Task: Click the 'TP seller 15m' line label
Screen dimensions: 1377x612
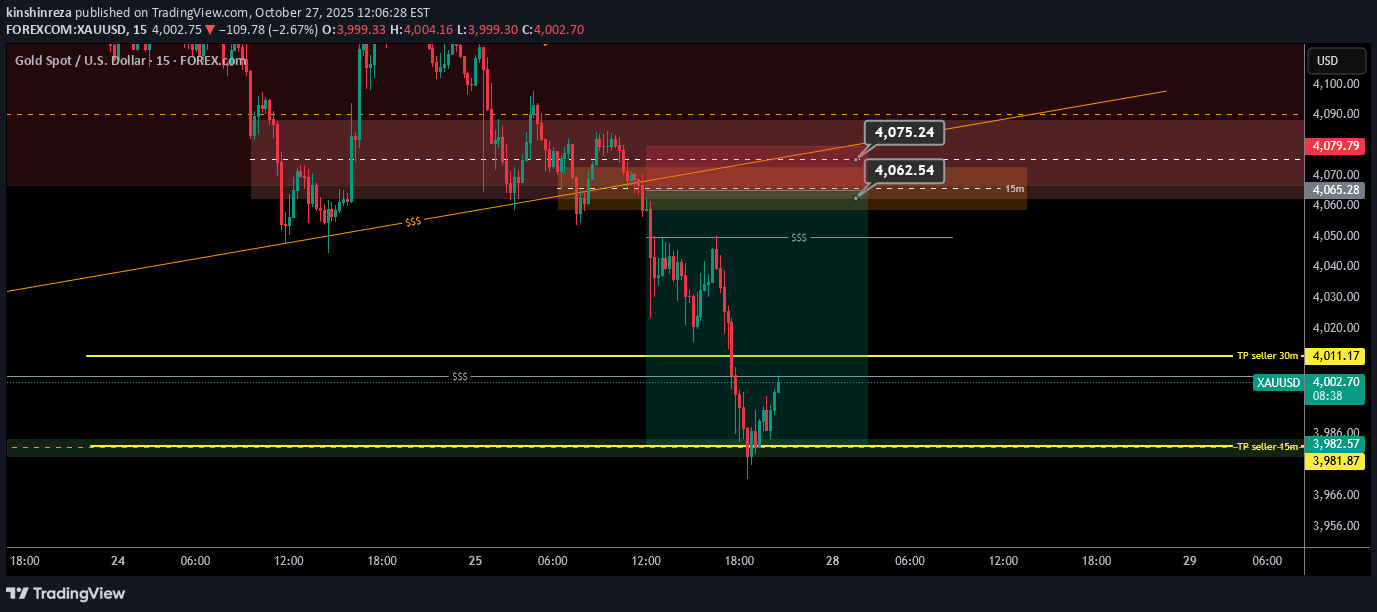Action: point(1267,446)
